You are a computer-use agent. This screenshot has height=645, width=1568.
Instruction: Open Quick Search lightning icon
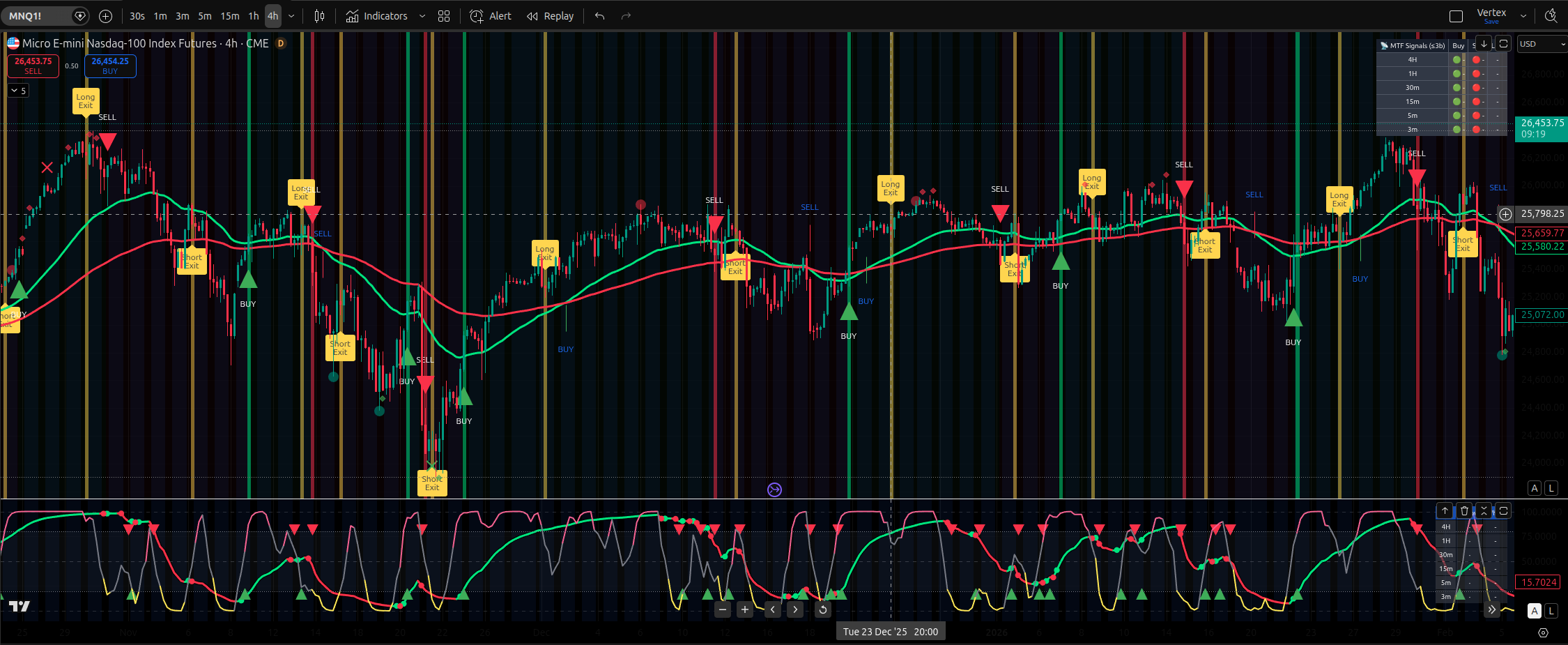click(1551, 16)
